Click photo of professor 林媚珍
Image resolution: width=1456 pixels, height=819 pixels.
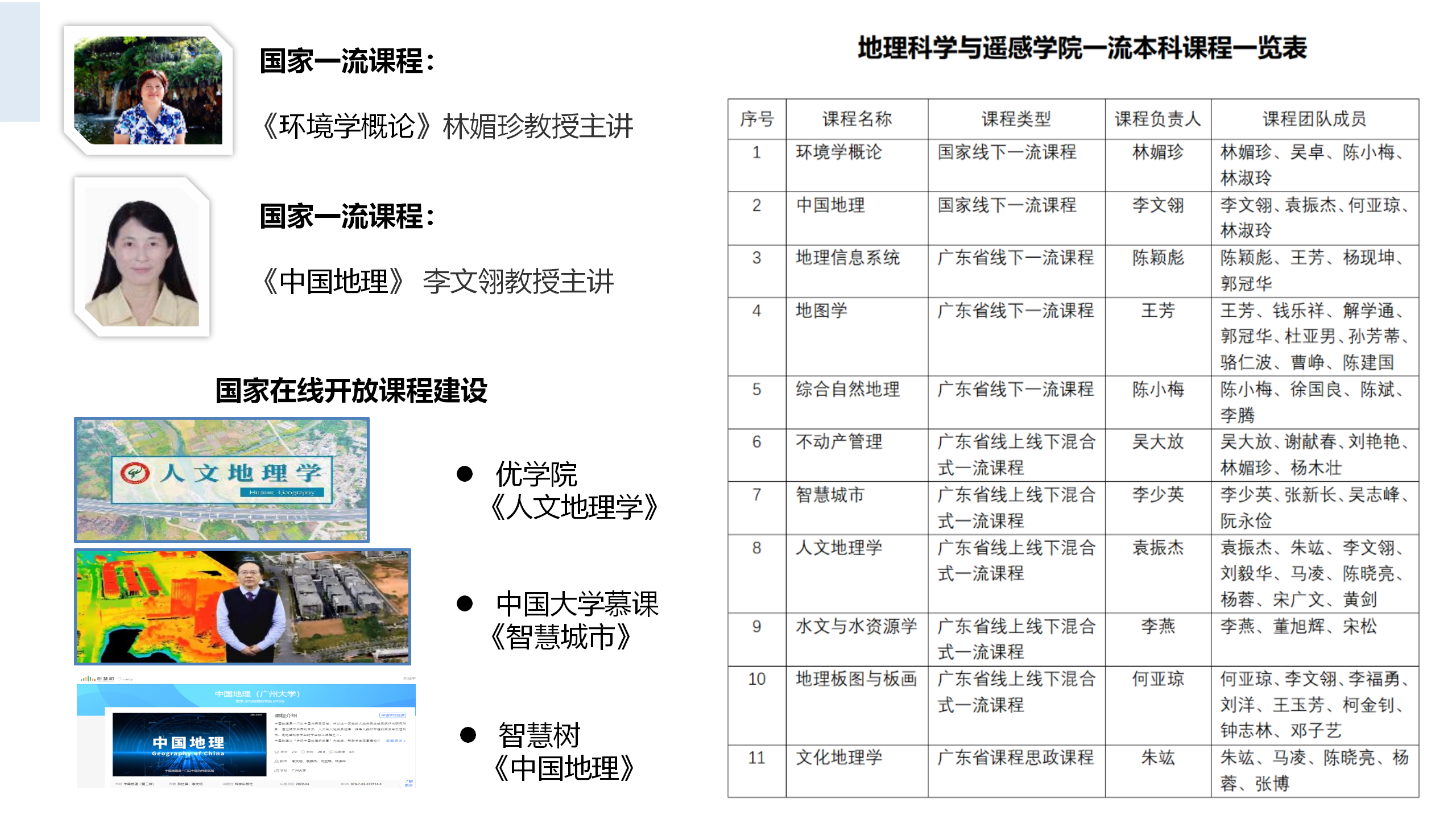[148, 90]
